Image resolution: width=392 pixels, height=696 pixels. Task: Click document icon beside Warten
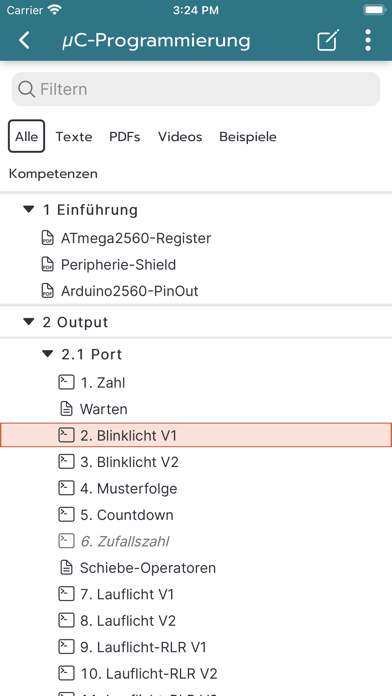click(x=66, y=409)
